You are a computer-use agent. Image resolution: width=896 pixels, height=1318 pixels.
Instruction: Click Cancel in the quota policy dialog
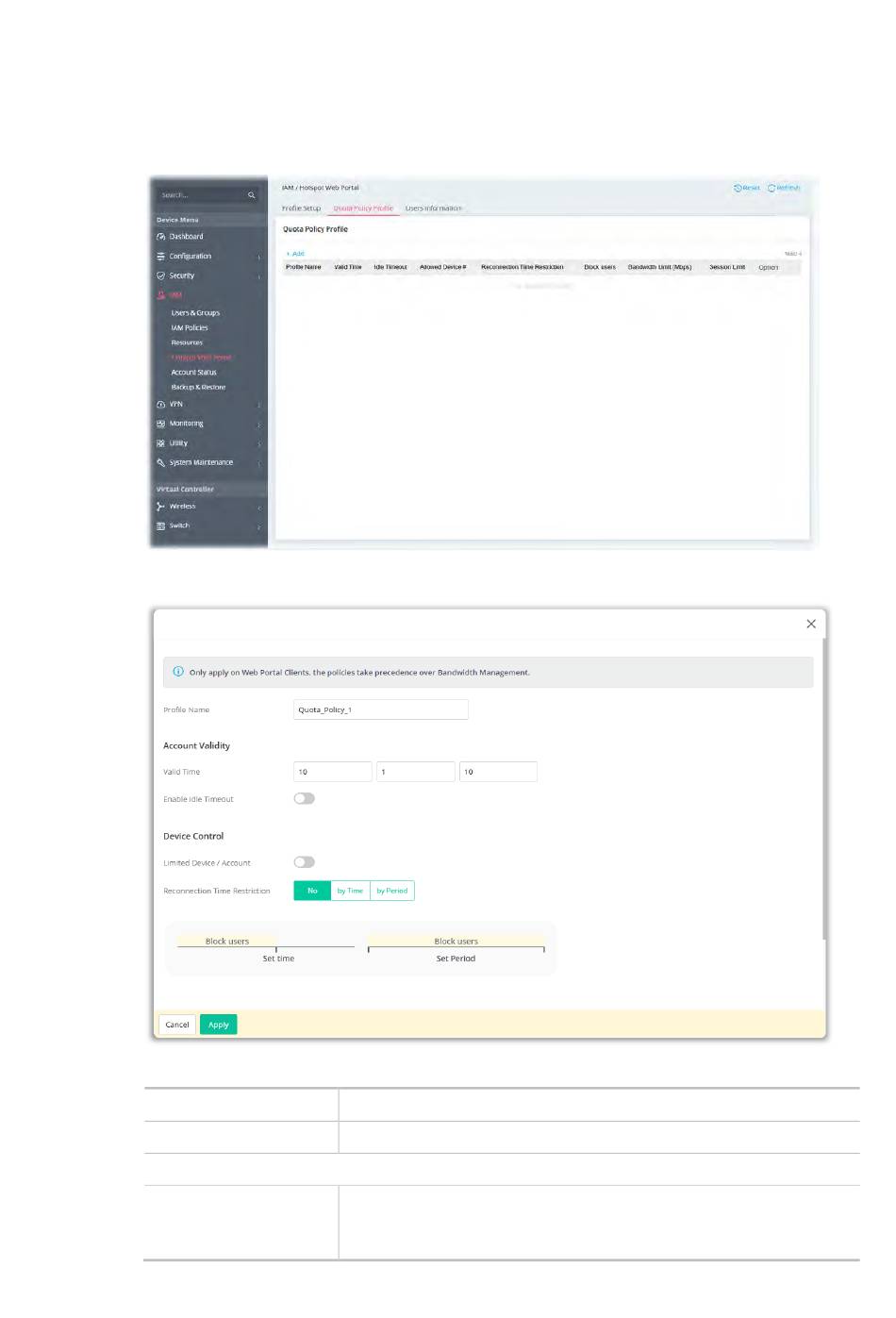pyautogui.click(x=177, y=1025)
